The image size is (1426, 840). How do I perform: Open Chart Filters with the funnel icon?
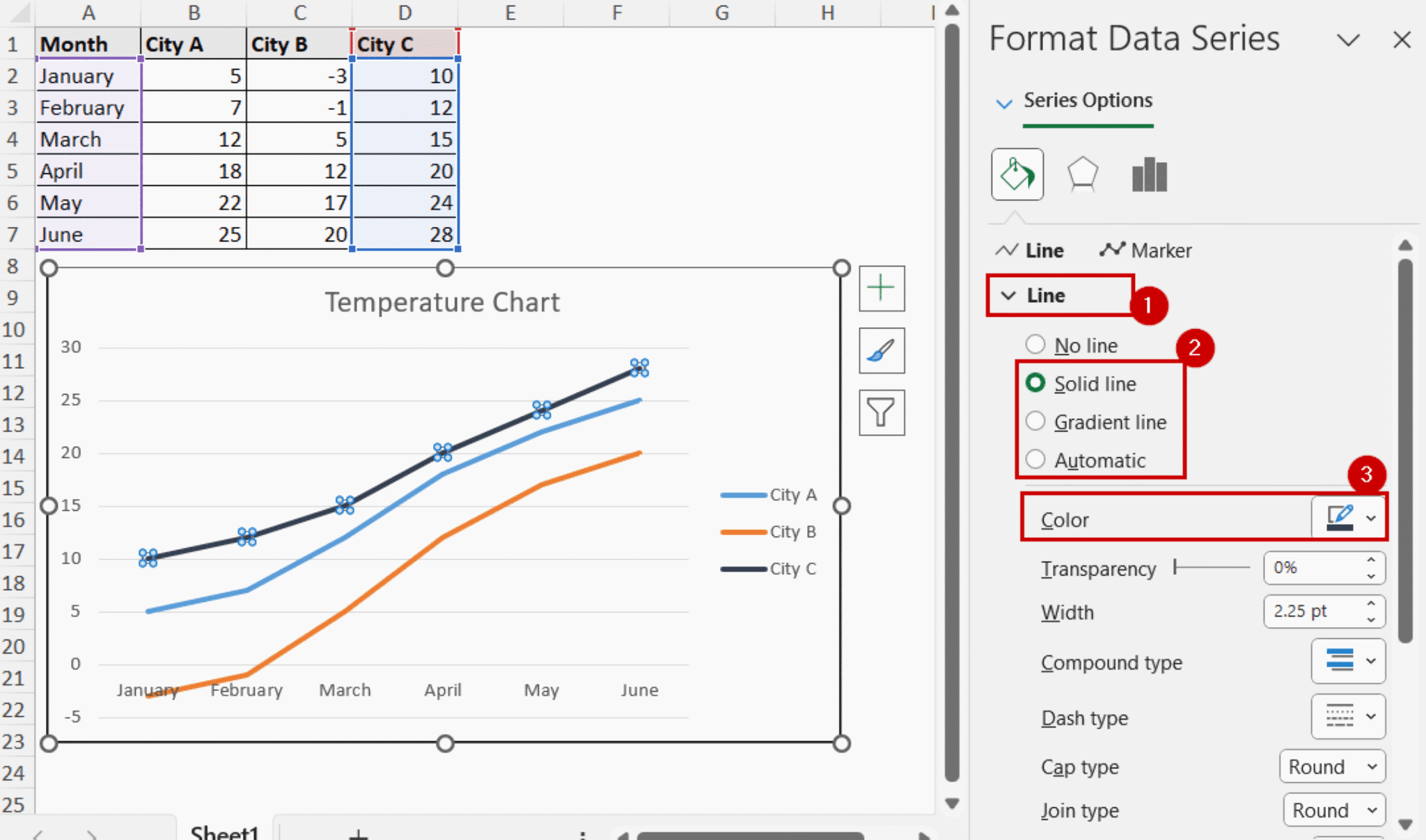point(881,412)
